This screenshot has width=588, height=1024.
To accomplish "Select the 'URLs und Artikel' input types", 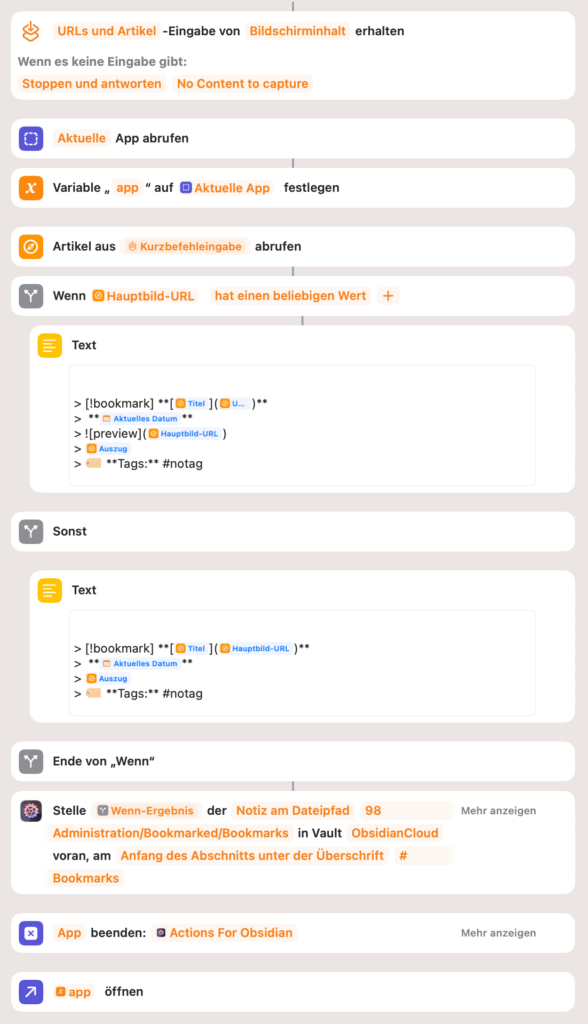I will tap(106, 31).
